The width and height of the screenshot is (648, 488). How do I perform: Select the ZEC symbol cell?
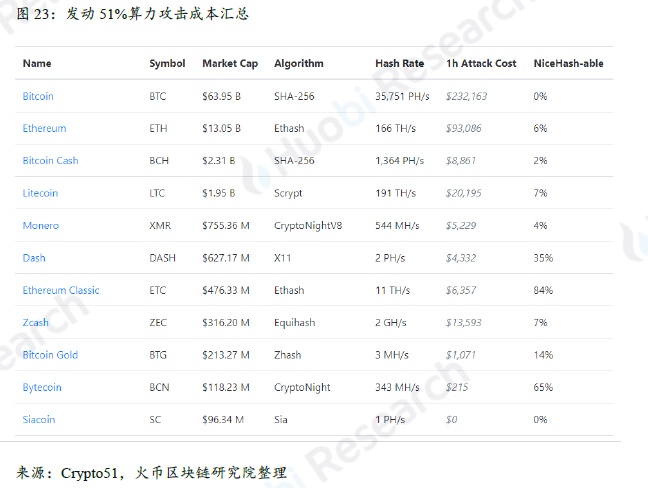[158, 322]
